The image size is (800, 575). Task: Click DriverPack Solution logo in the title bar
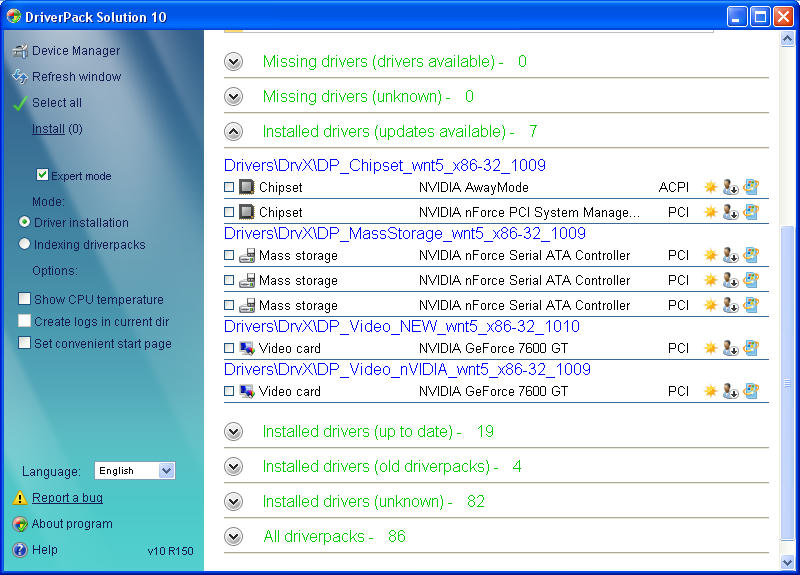click(14, 16)
